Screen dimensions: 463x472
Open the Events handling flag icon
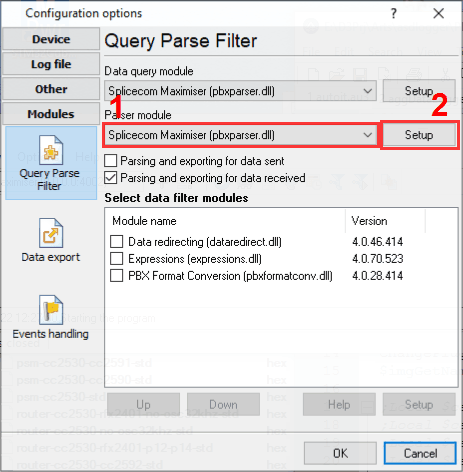coord(51,310)
